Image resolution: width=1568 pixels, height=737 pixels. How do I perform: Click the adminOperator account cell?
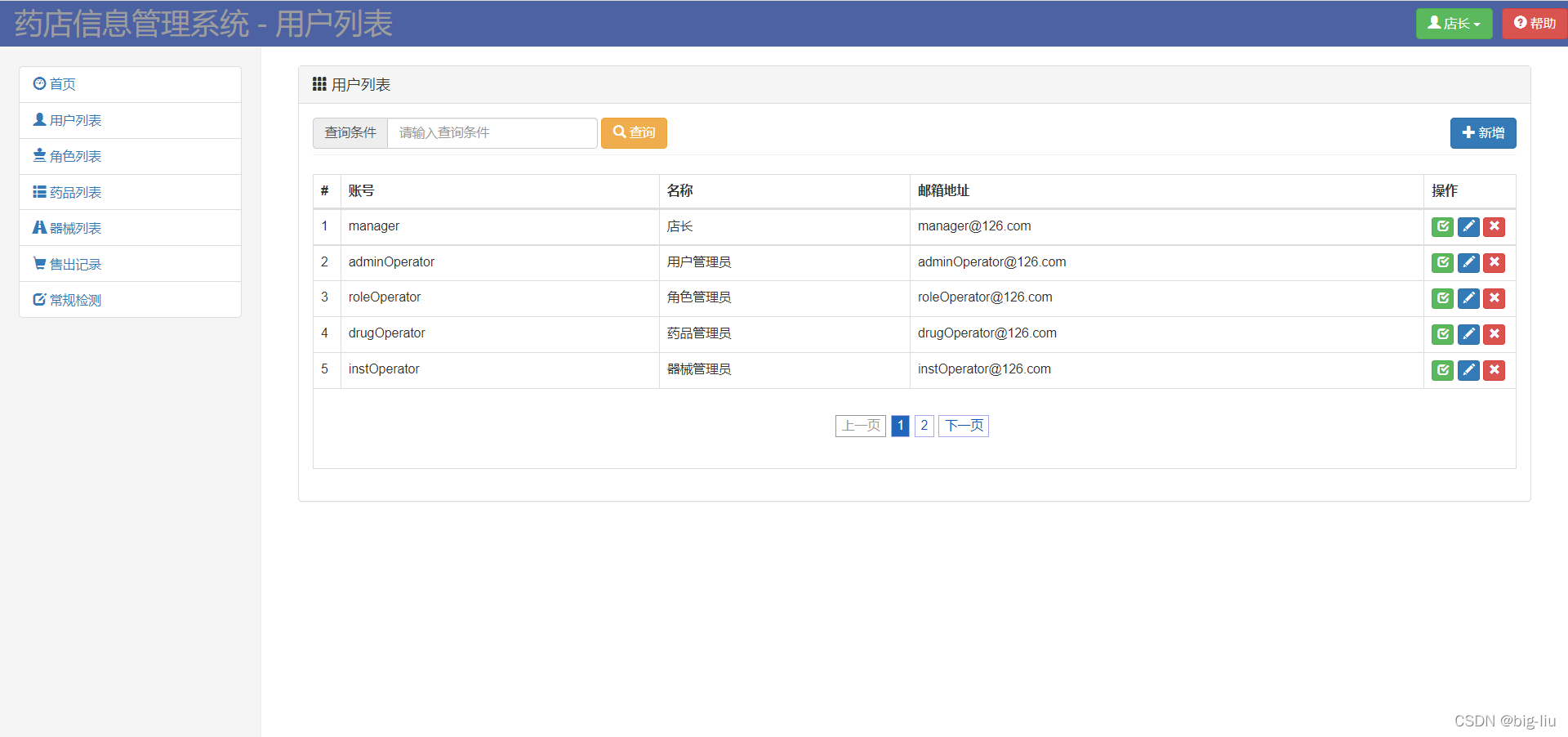point(500,262)
